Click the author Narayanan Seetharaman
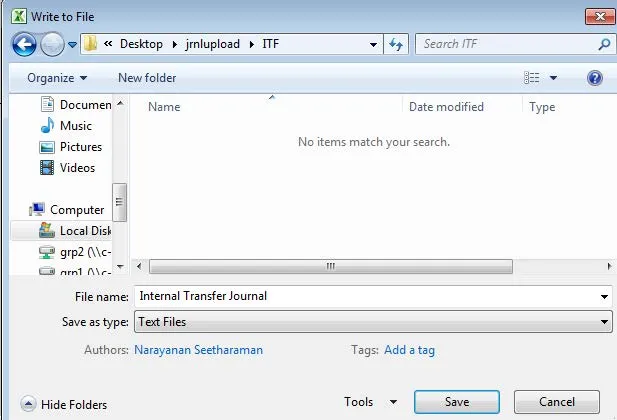 (x=198, y=350)
